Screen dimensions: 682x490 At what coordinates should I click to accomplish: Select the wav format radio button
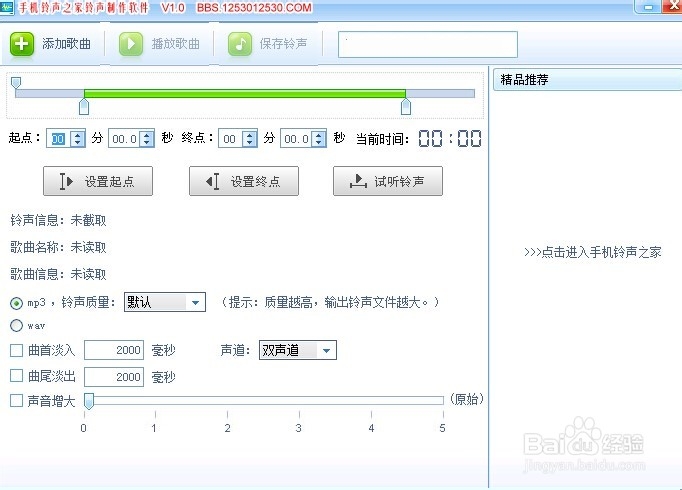pyautogui.click(x=17, y=326)
